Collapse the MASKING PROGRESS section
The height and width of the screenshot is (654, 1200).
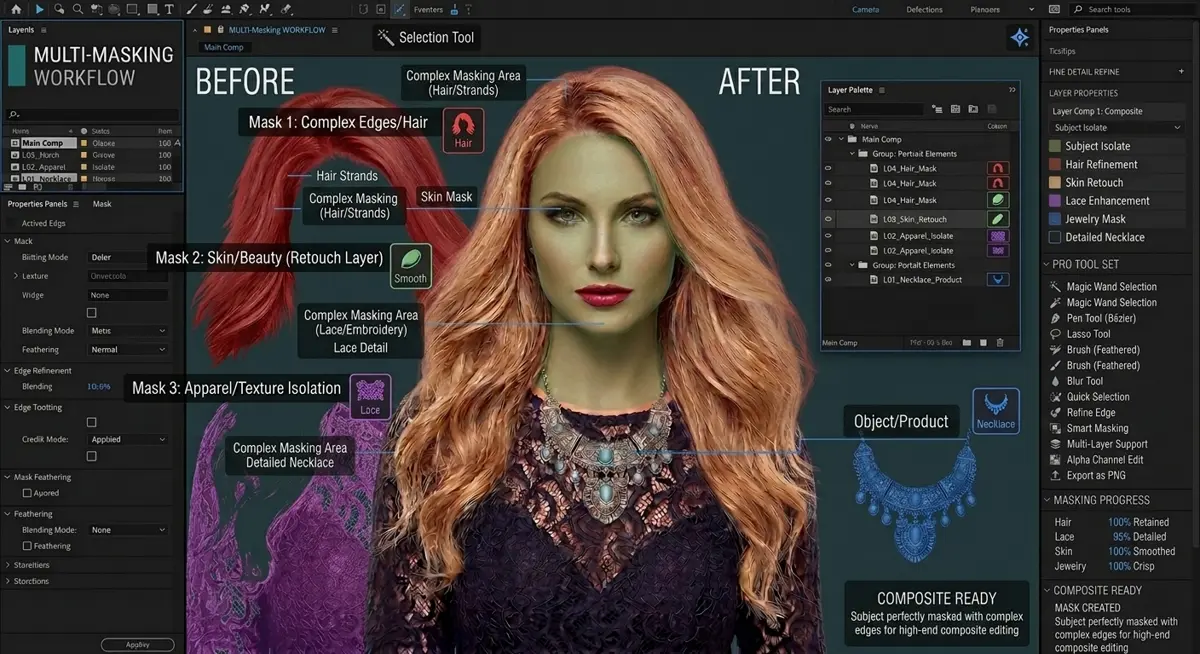click(1046, 500)
